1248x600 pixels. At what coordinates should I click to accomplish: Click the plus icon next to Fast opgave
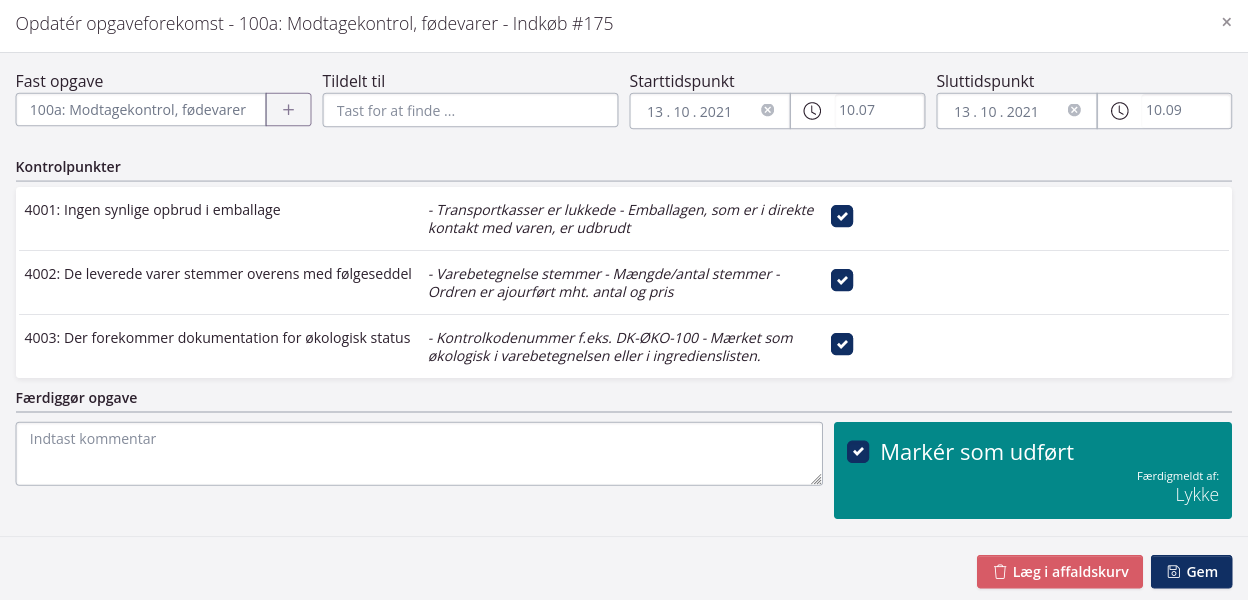click(x=288, y=109)
